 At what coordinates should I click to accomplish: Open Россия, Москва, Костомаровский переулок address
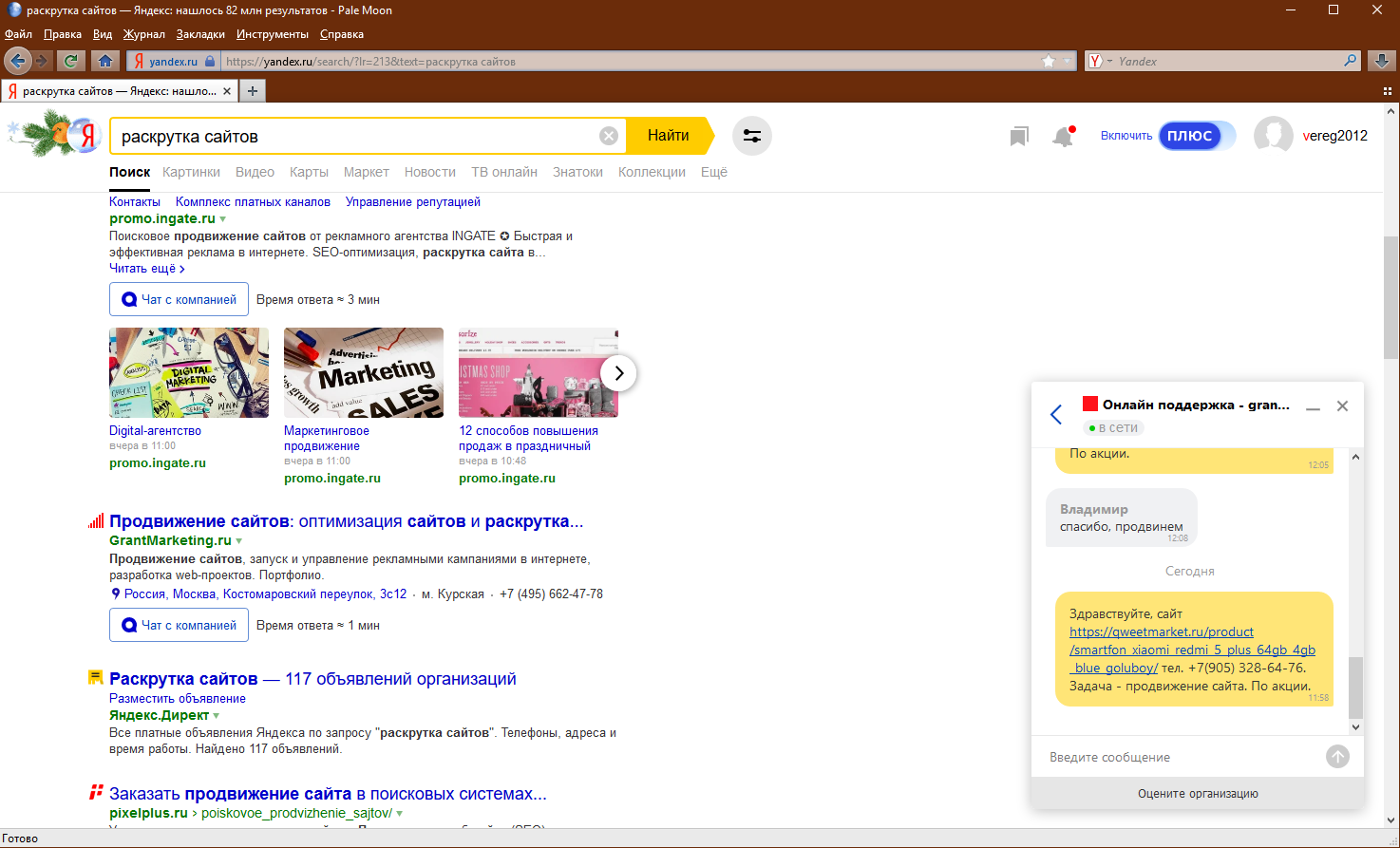[x=265, y=594]
